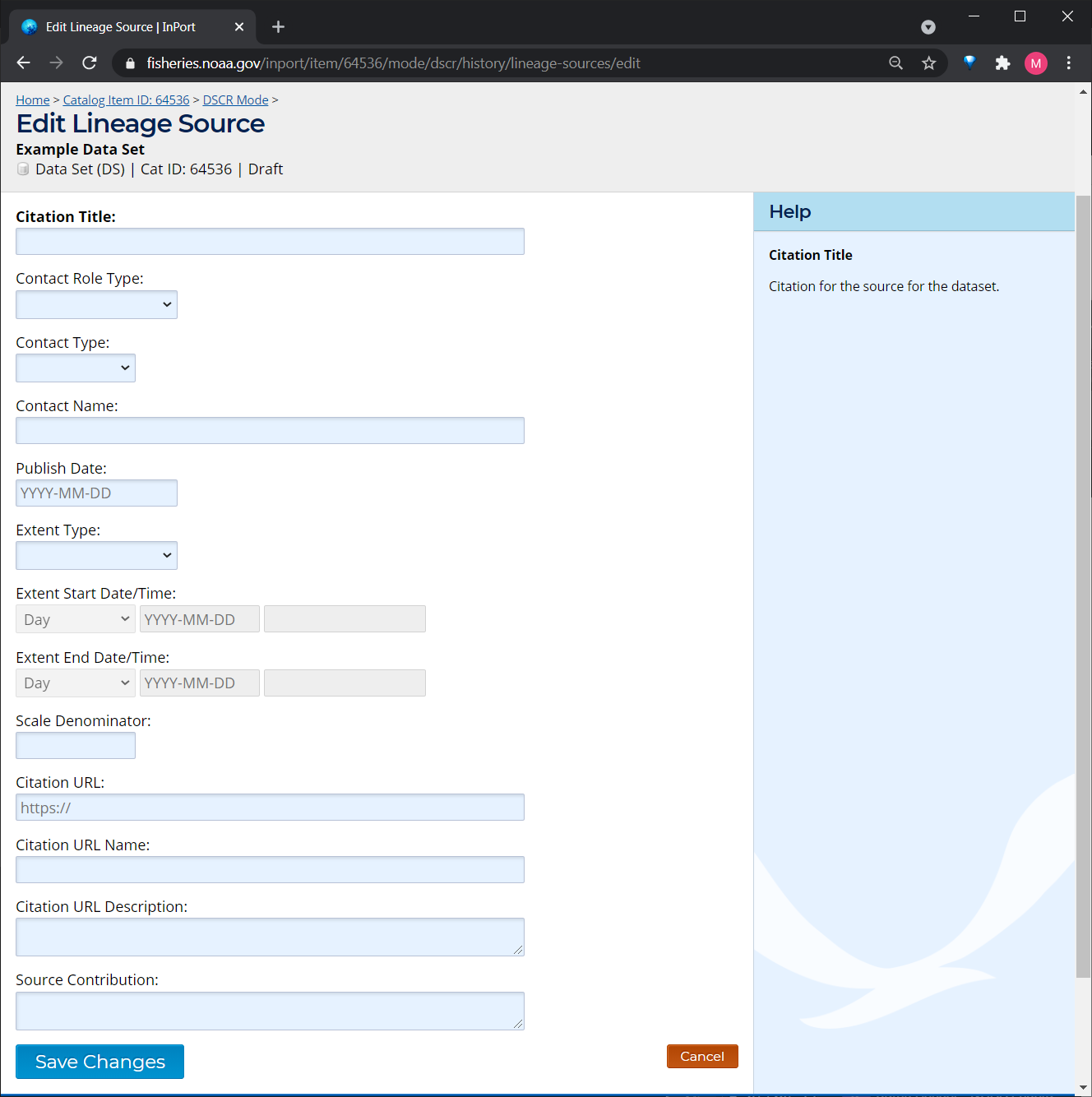Click the padlock site info icon

tap(130, 63)
